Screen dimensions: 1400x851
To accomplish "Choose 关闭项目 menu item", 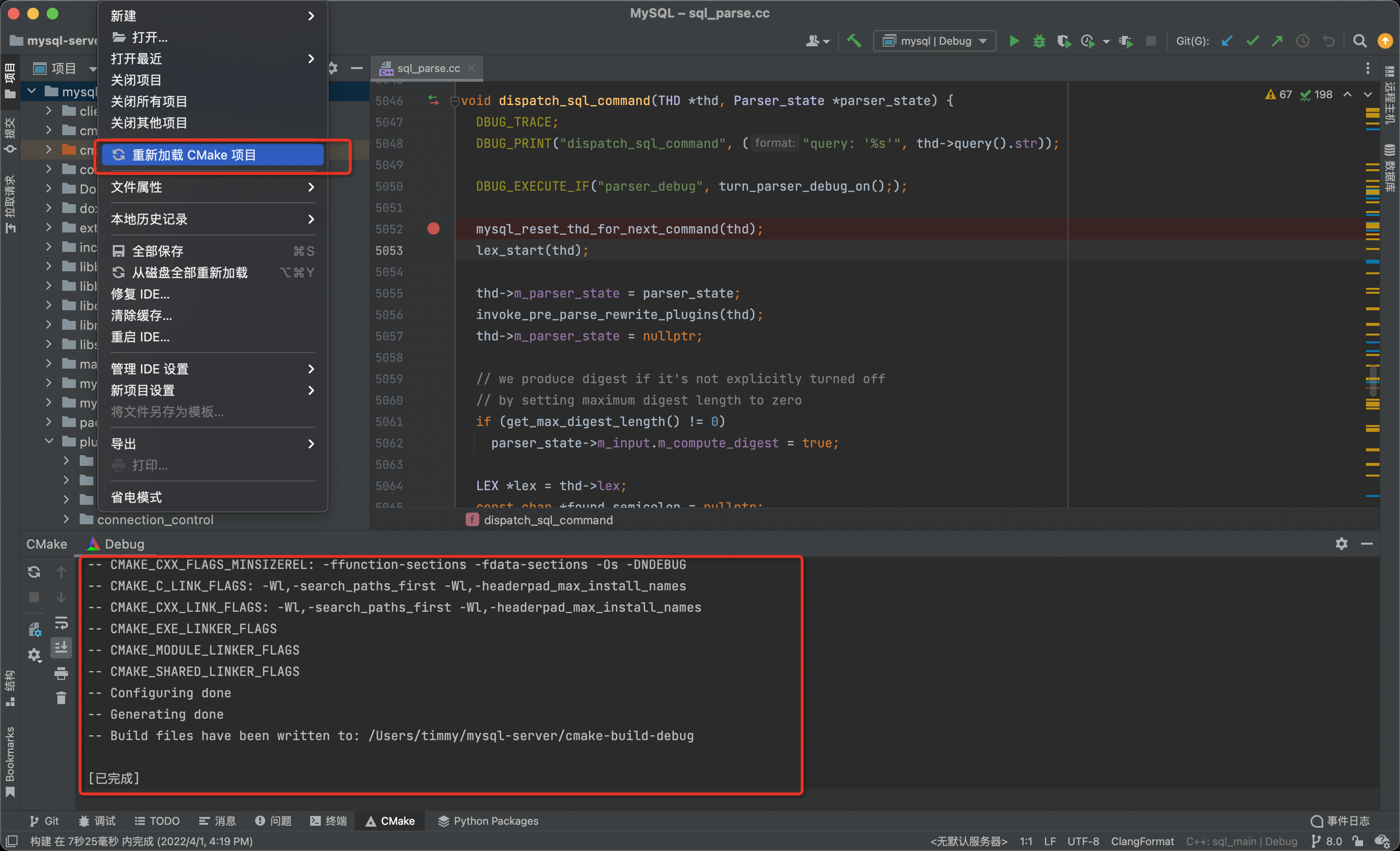I will (212, 80).
